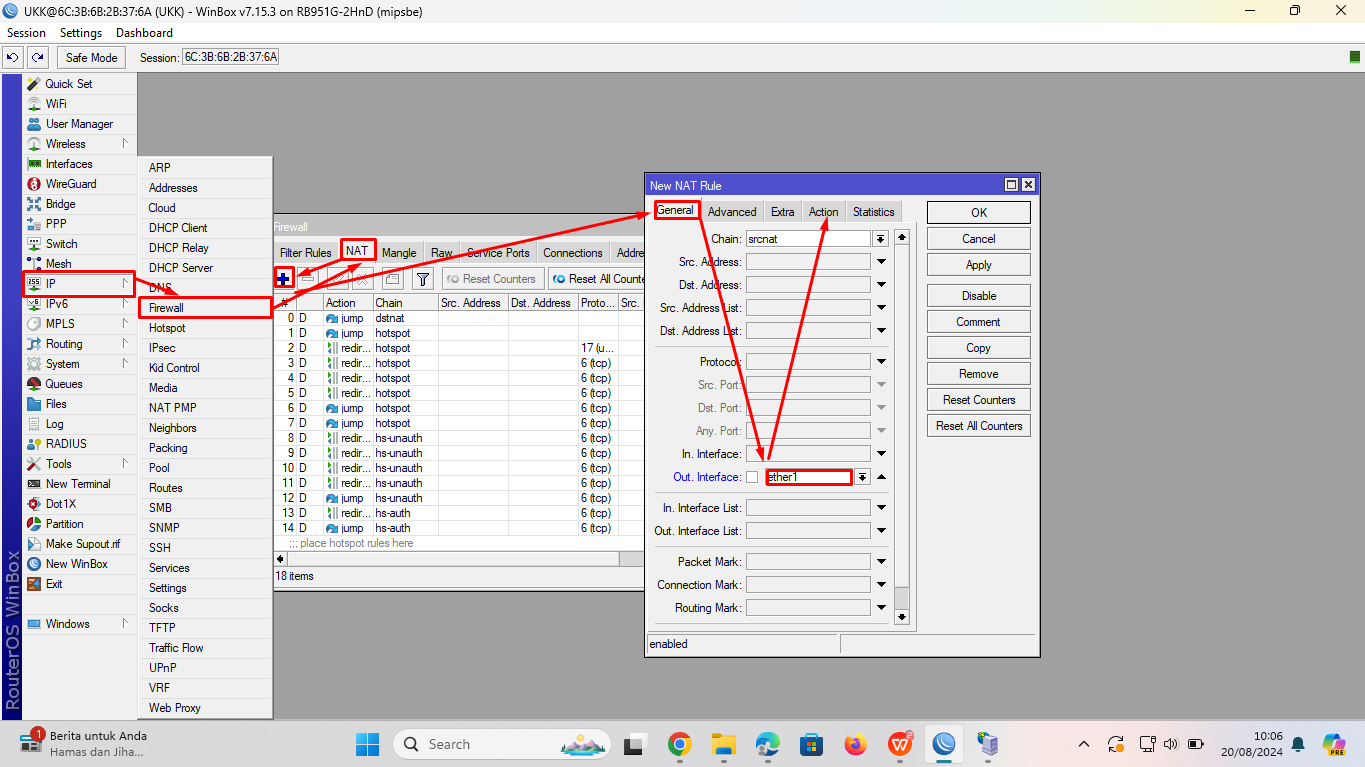Click the WireGuard red icon

point(34,184)
